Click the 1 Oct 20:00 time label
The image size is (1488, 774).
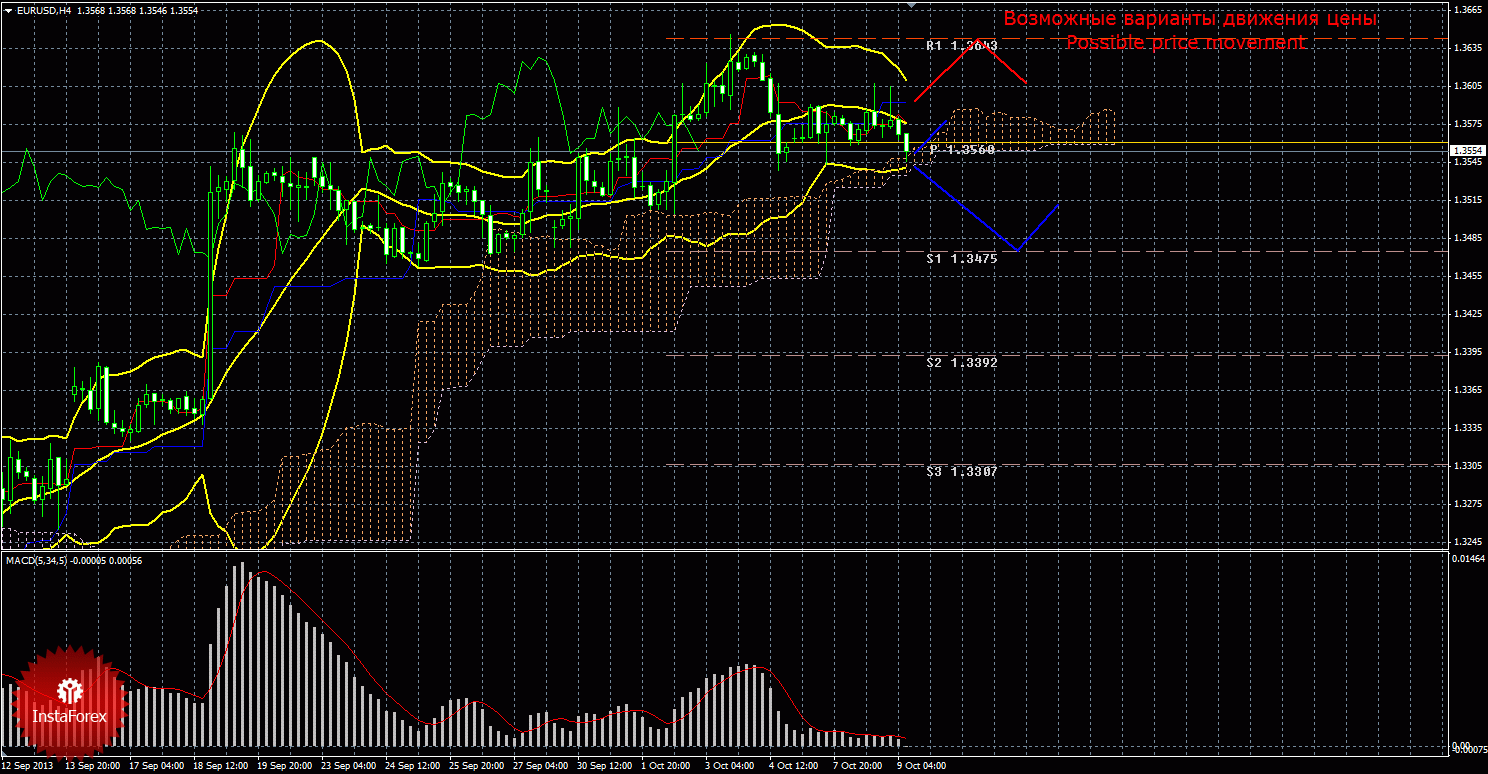point(665,766)
